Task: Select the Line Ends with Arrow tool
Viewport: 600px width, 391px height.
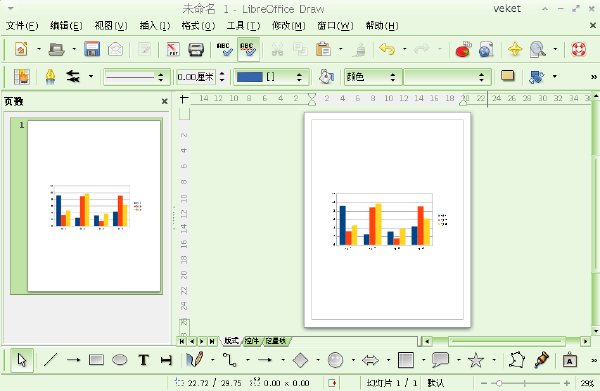Action: (x=73, y=360)
